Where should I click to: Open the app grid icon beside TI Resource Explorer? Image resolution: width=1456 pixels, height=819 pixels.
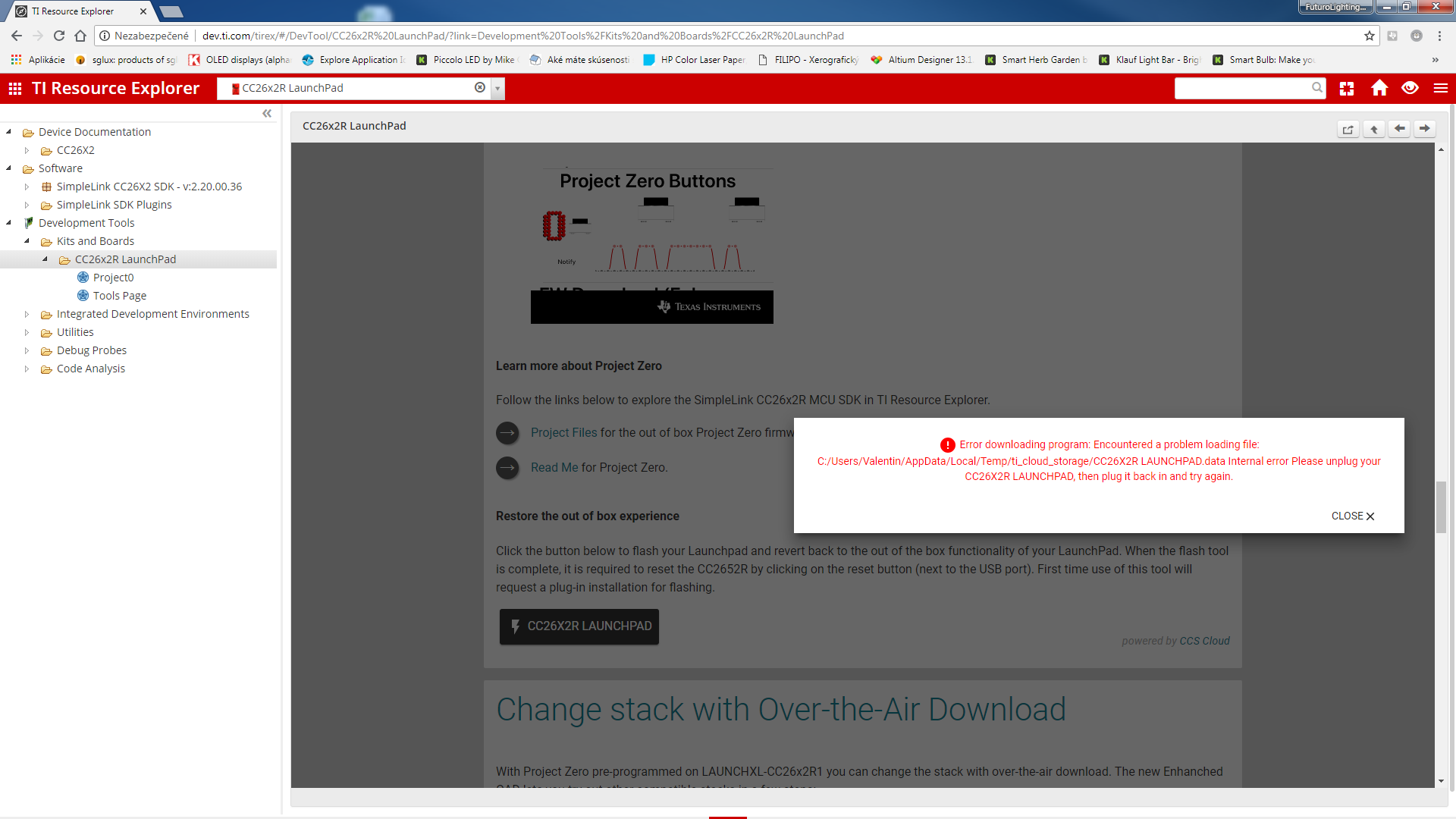[x=15, y=89]
